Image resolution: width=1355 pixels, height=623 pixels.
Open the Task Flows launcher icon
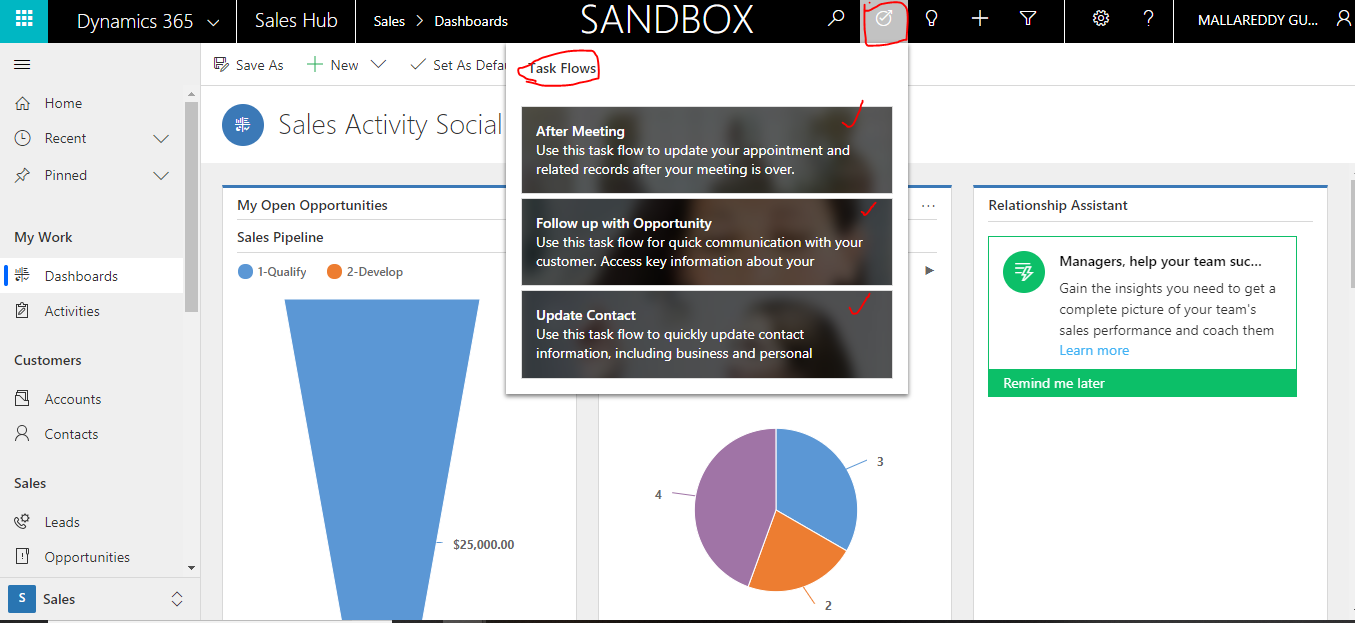click(x=884, y=19)
